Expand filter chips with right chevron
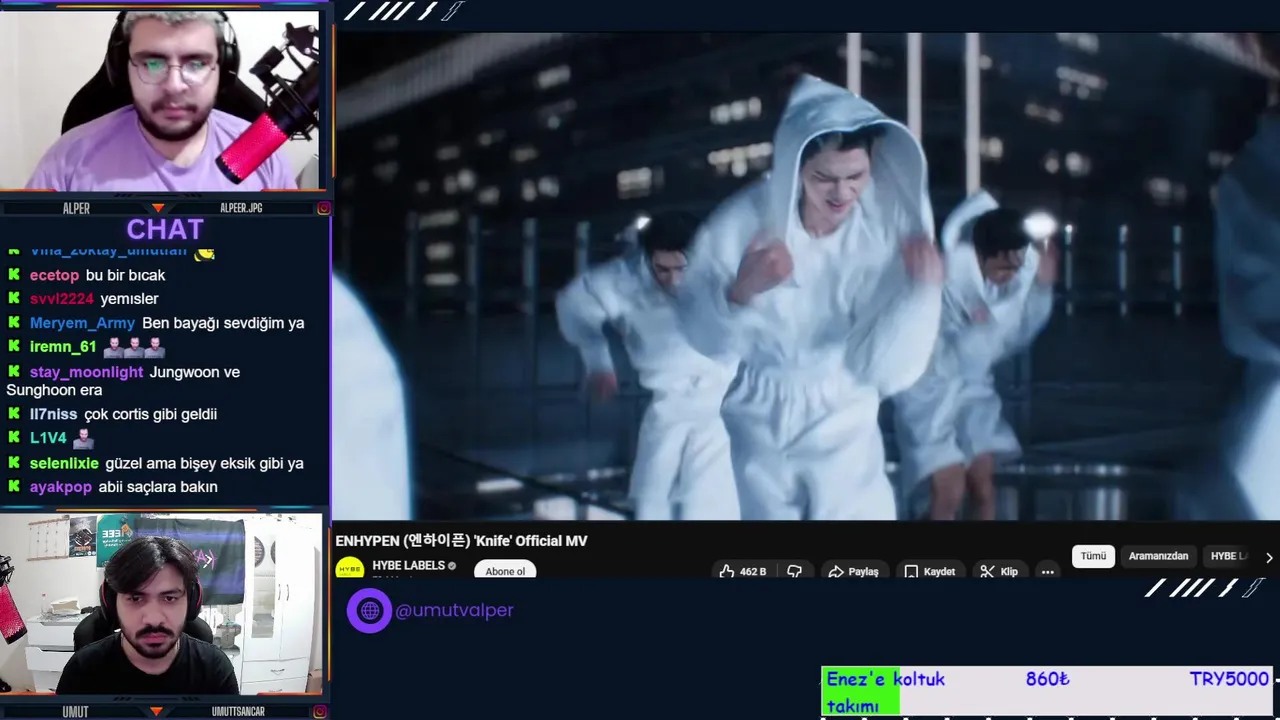 tap(1269, 557)
